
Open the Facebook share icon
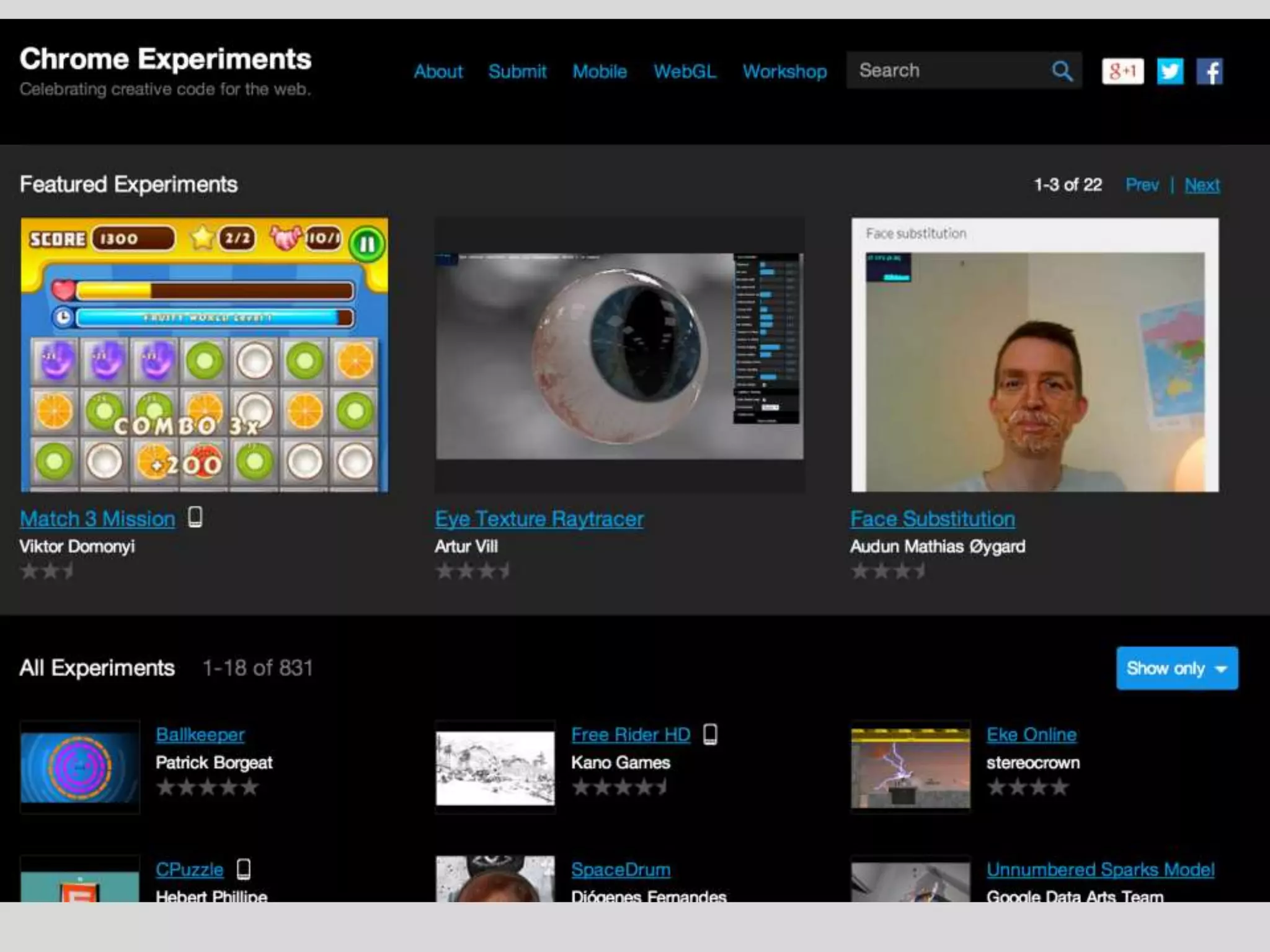1209,71
